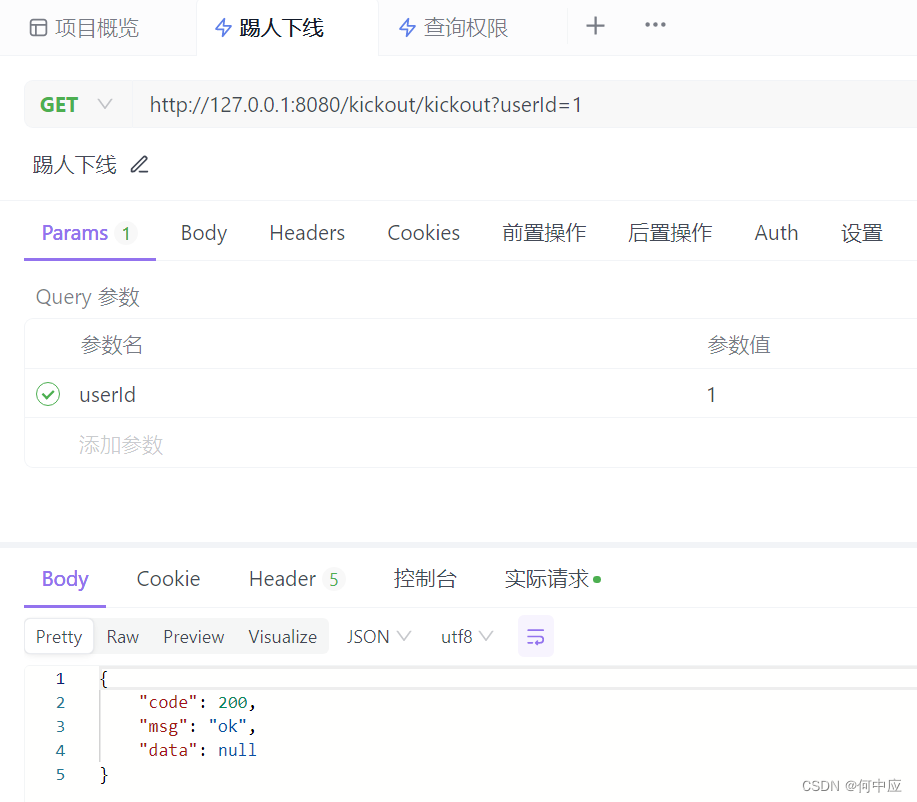Click the lightning bolt icon on 查询权限 tab

pos(408,27)
